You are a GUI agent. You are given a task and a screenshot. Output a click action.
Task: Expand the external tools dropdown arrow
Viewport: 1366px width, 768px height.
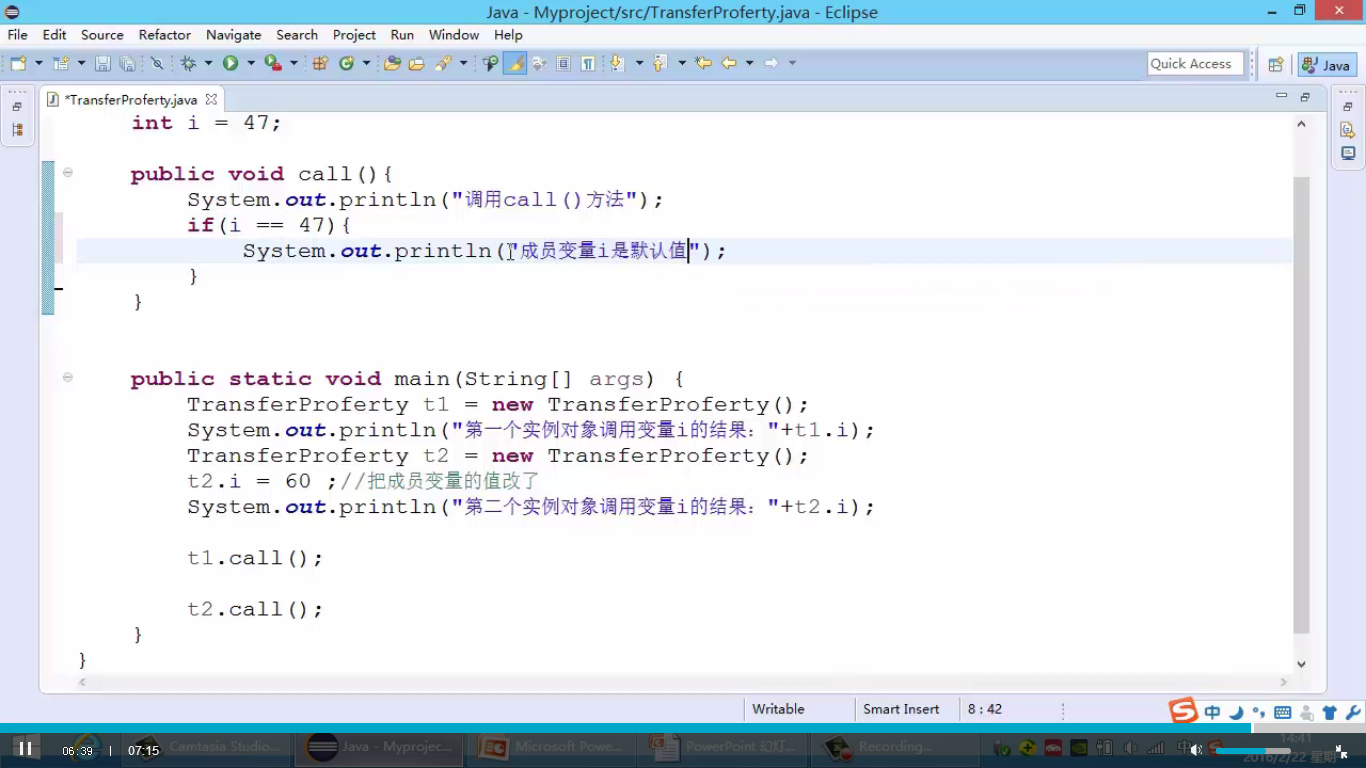pos(294,63)
